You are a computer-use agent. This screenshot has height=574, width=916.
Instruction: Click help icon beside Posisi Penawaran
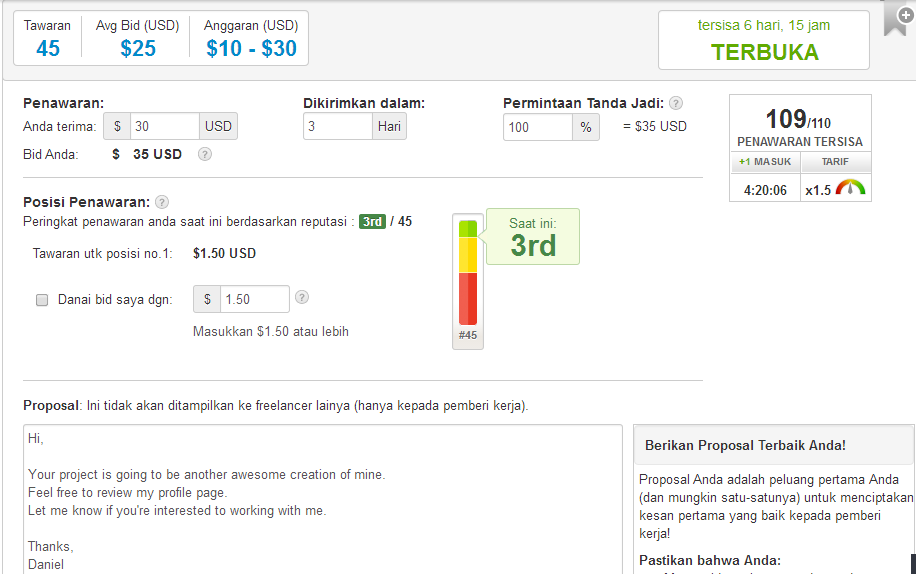162,202
